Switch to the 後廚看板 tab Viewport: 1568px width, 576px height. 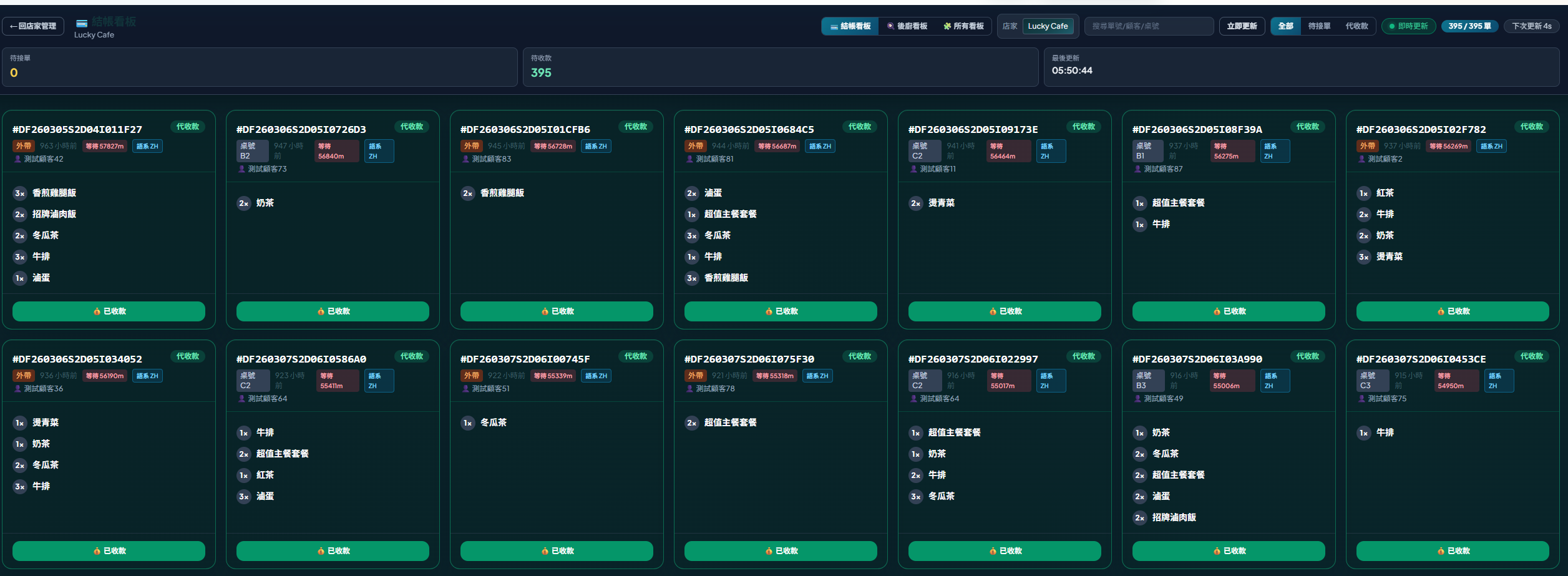pyautogui.click(x=906, y=26)
